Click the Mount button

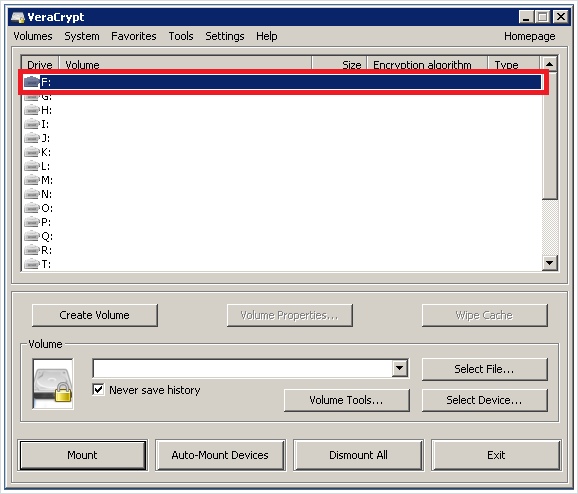83,455
